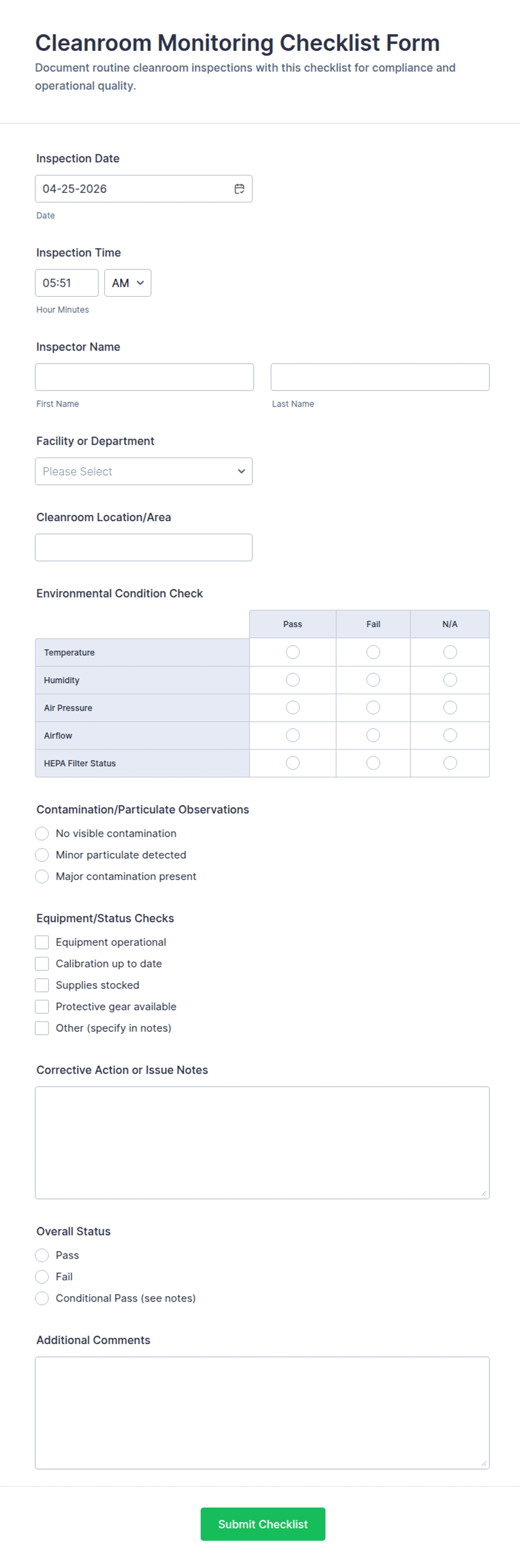Viewport: 520px width, 1568px height.
Task: Select Conditional Pass overall status
Action: pos(41,1298)
